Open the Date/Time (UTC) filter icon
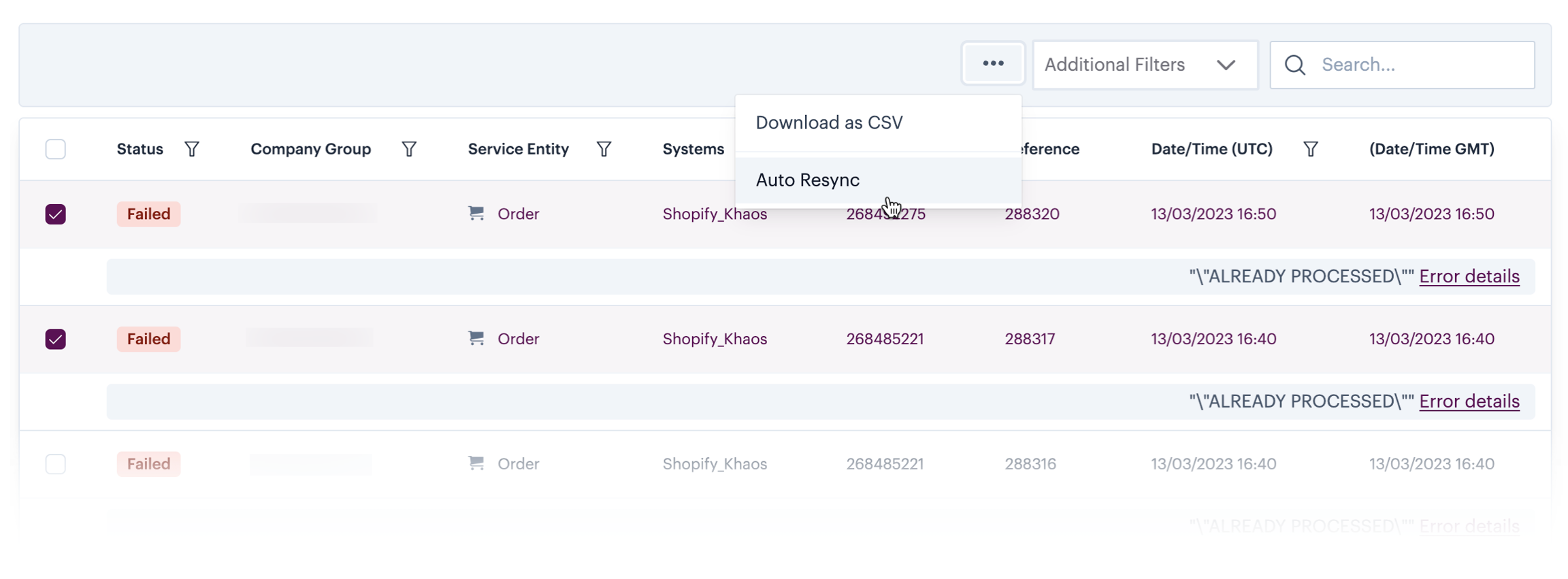Image resolution: width=1568 pixels, height=579 pixels. [x=1310, y=149]
